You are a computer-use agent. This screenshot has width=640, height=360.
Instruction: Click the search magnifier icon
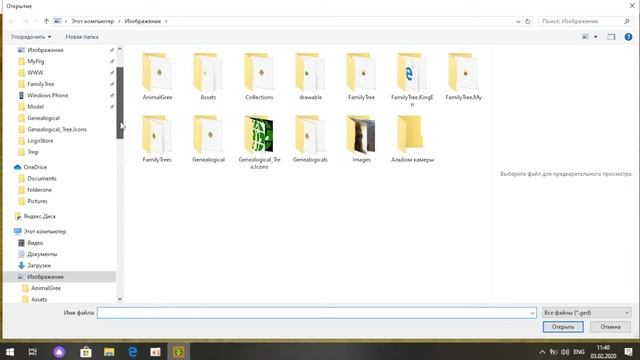click(627, 21)
